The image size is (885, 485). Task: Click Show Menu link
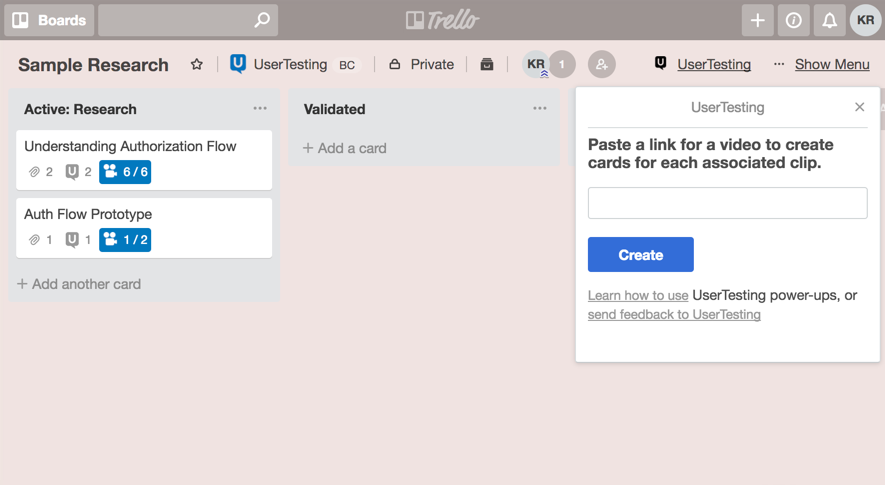click(x=832, y=64)
